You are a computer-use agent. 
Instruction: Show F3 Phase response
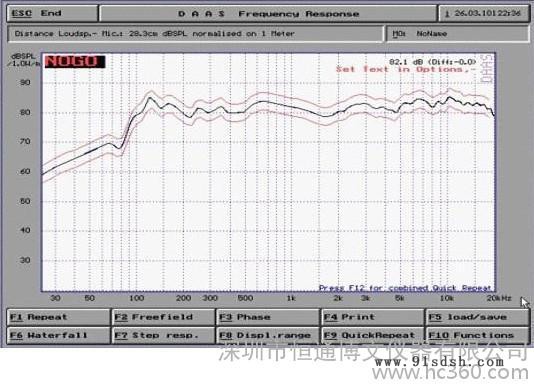tap(268, 317)
